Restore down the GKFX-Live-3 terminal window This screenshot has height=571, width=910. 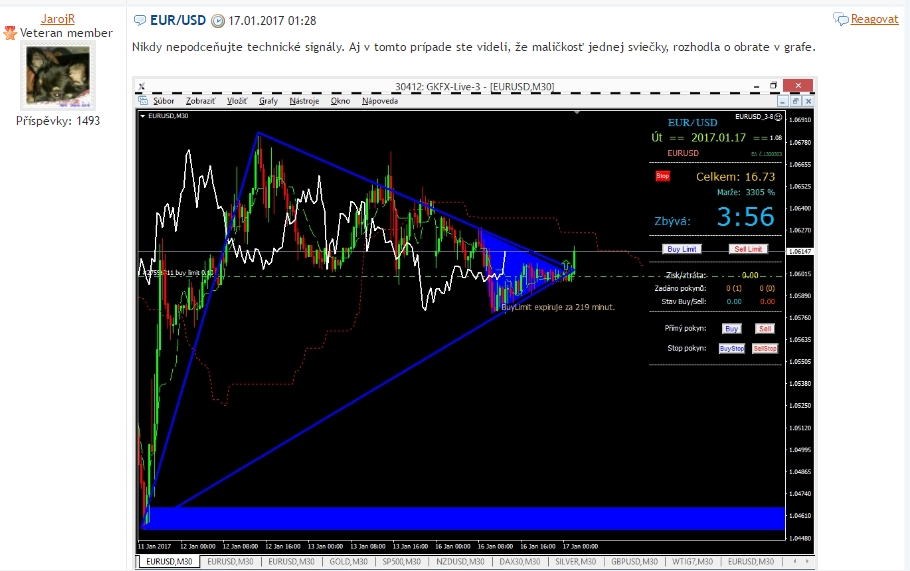pyautogui.click(x=773, y=86)
